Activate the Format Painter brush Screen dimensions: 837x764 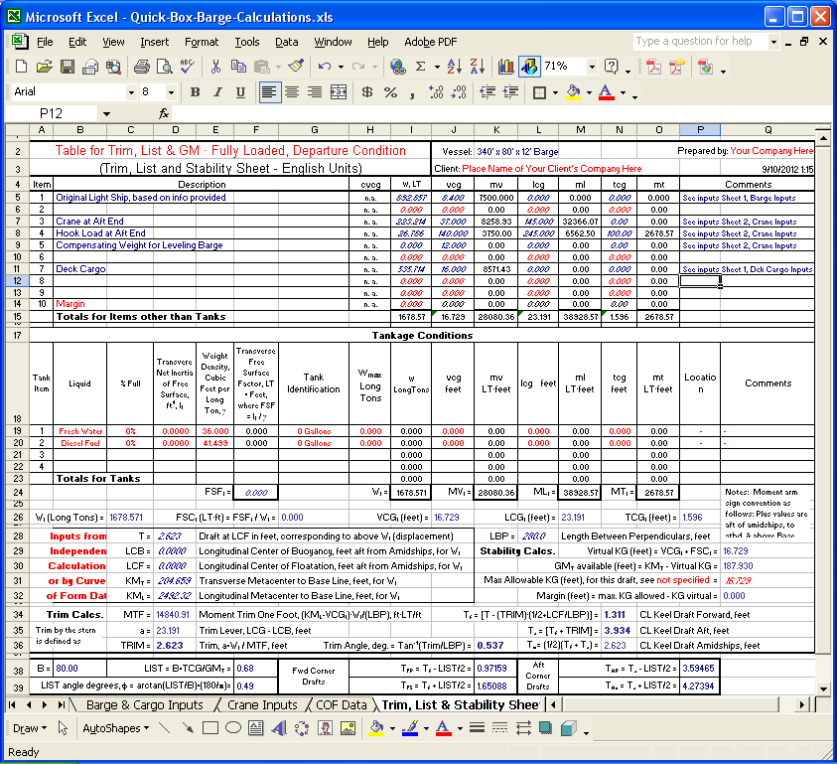tap(296, 67)
